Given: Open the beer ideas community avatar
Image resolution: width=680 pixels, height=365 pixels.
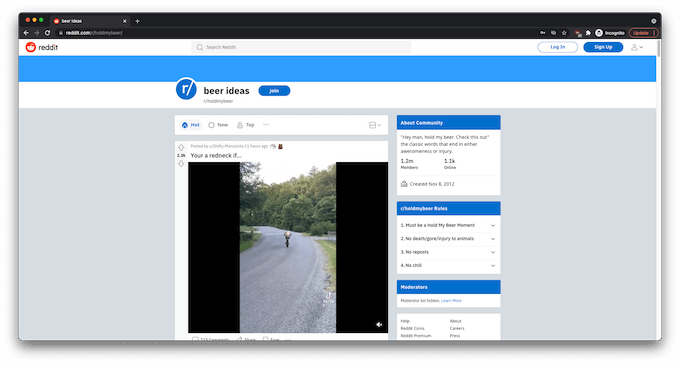Looking at the screenshot, I should click(186, 88).
